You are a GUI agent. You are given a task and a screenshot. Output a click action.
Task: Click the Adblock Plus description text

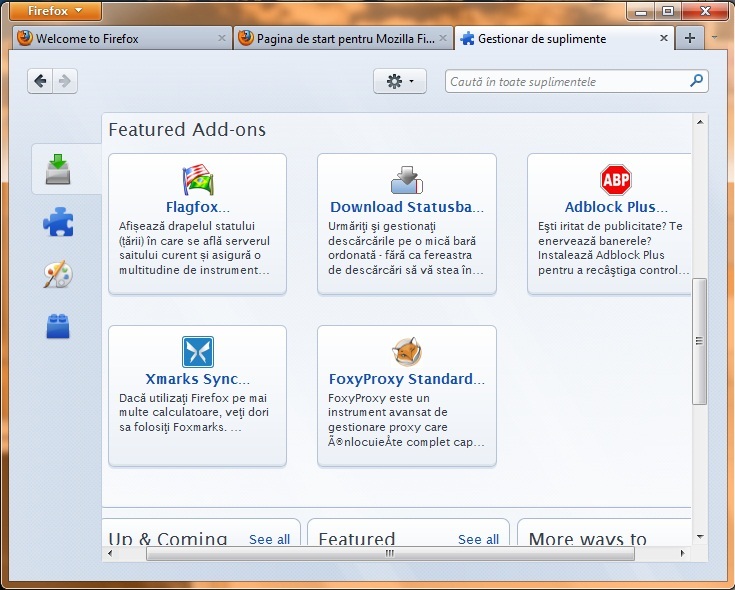(x=614, y=248)
